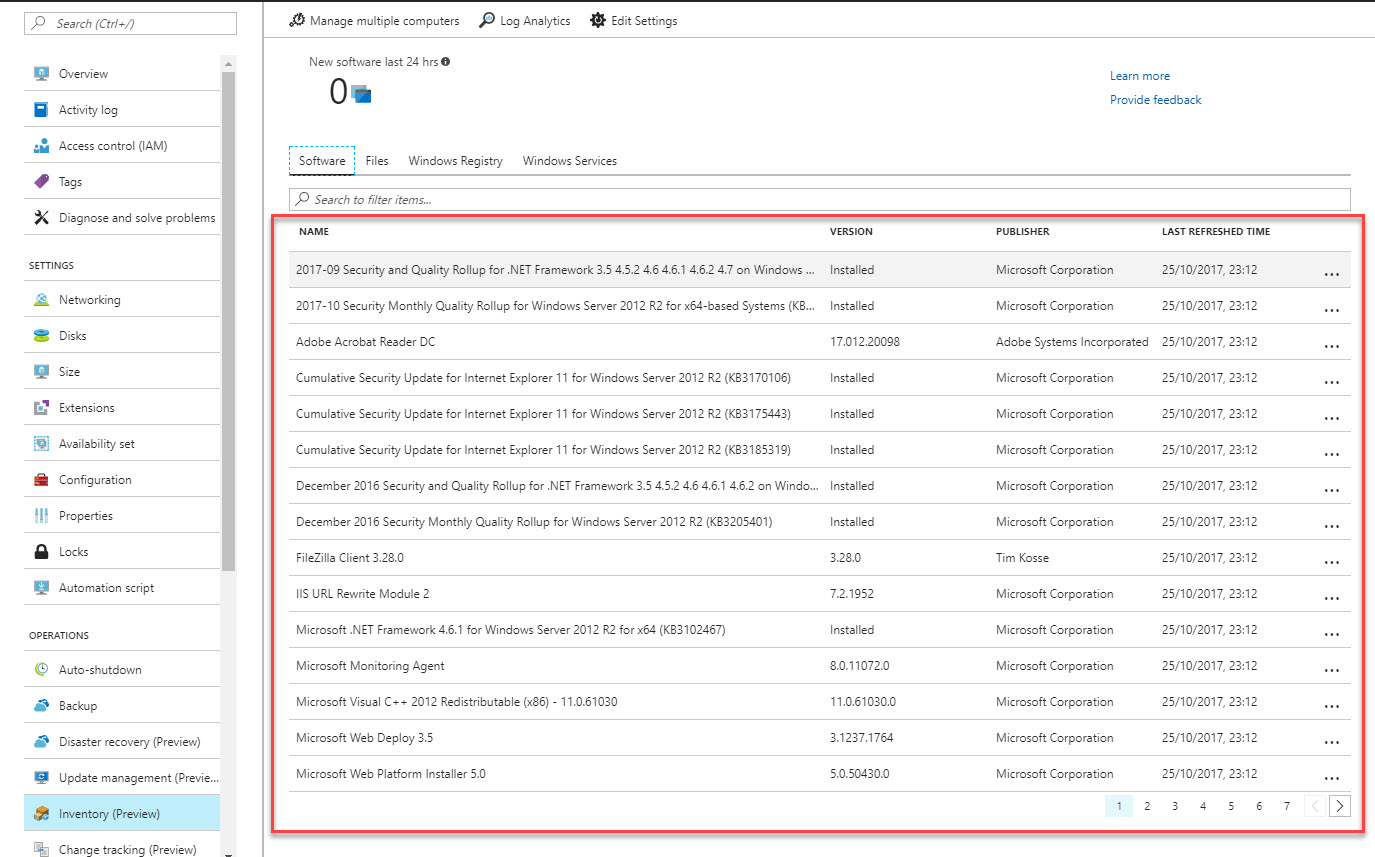Switch to the Windows Registry tab

click(x=455, y=160)
